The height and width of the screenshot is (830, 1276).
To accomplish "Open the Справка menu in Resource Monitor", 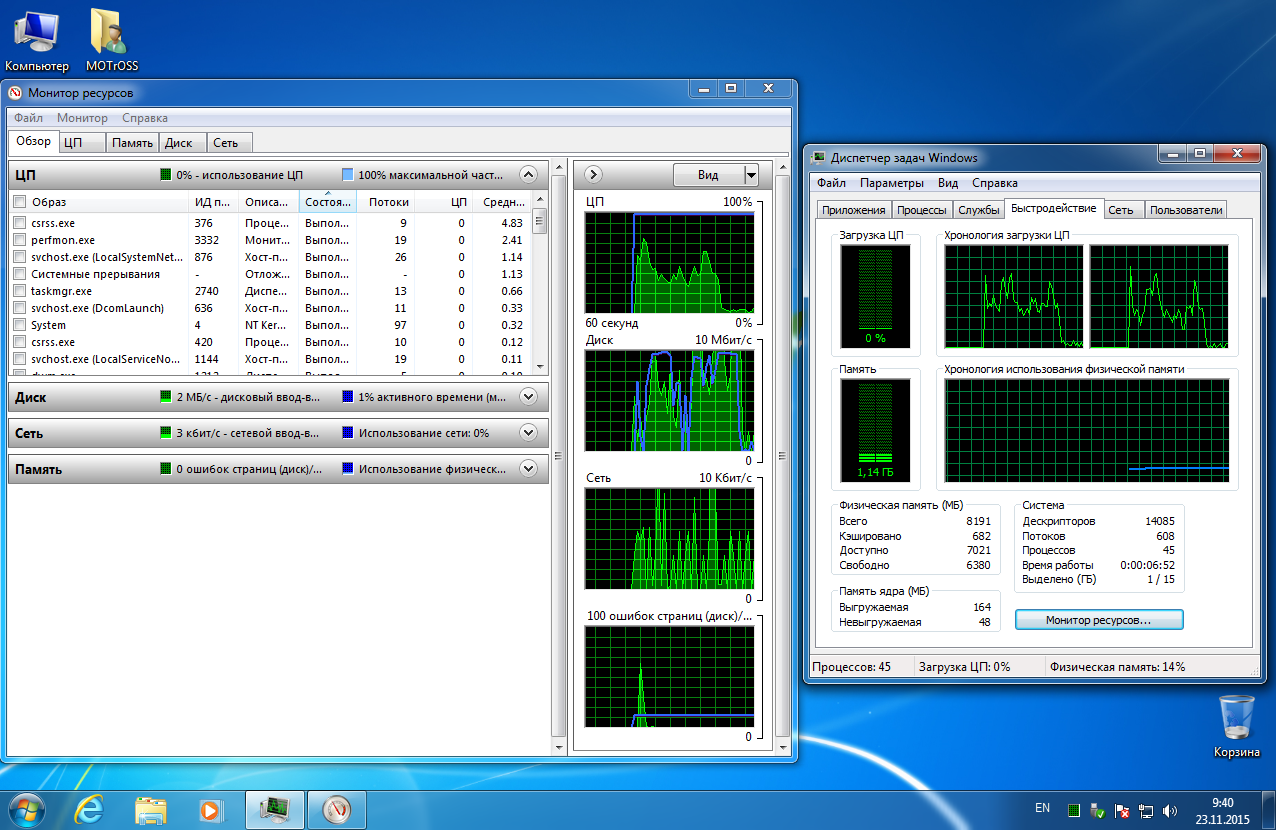I will coord(145,118).
